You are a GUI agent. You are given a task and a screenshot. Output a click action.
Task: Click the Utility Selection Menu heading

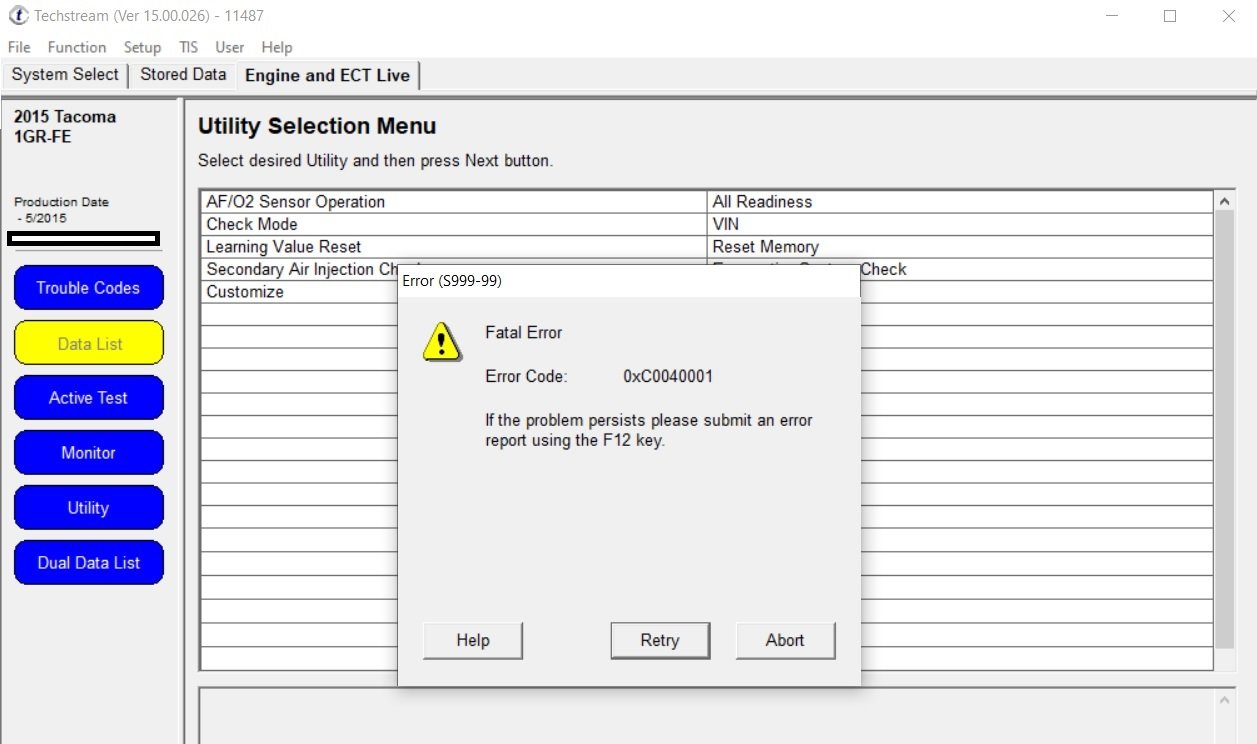pyautogui.click(x=317, y=126)
